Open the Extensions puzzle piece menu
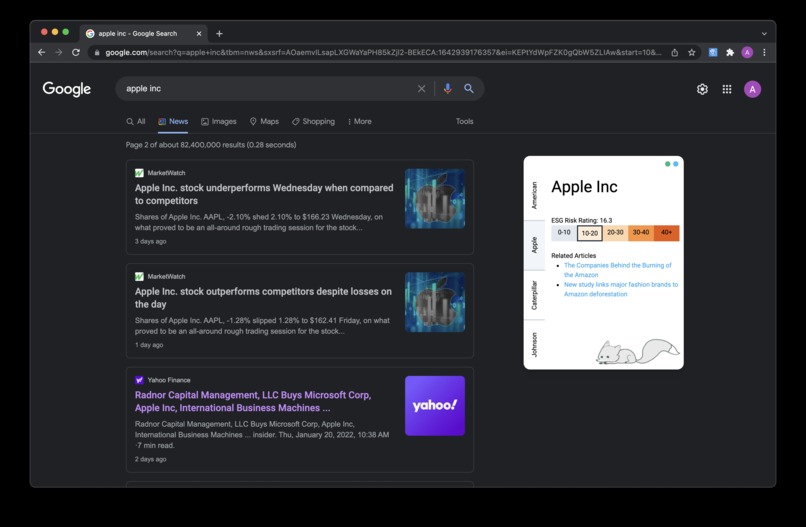806x527 pixels. [730, 52]
